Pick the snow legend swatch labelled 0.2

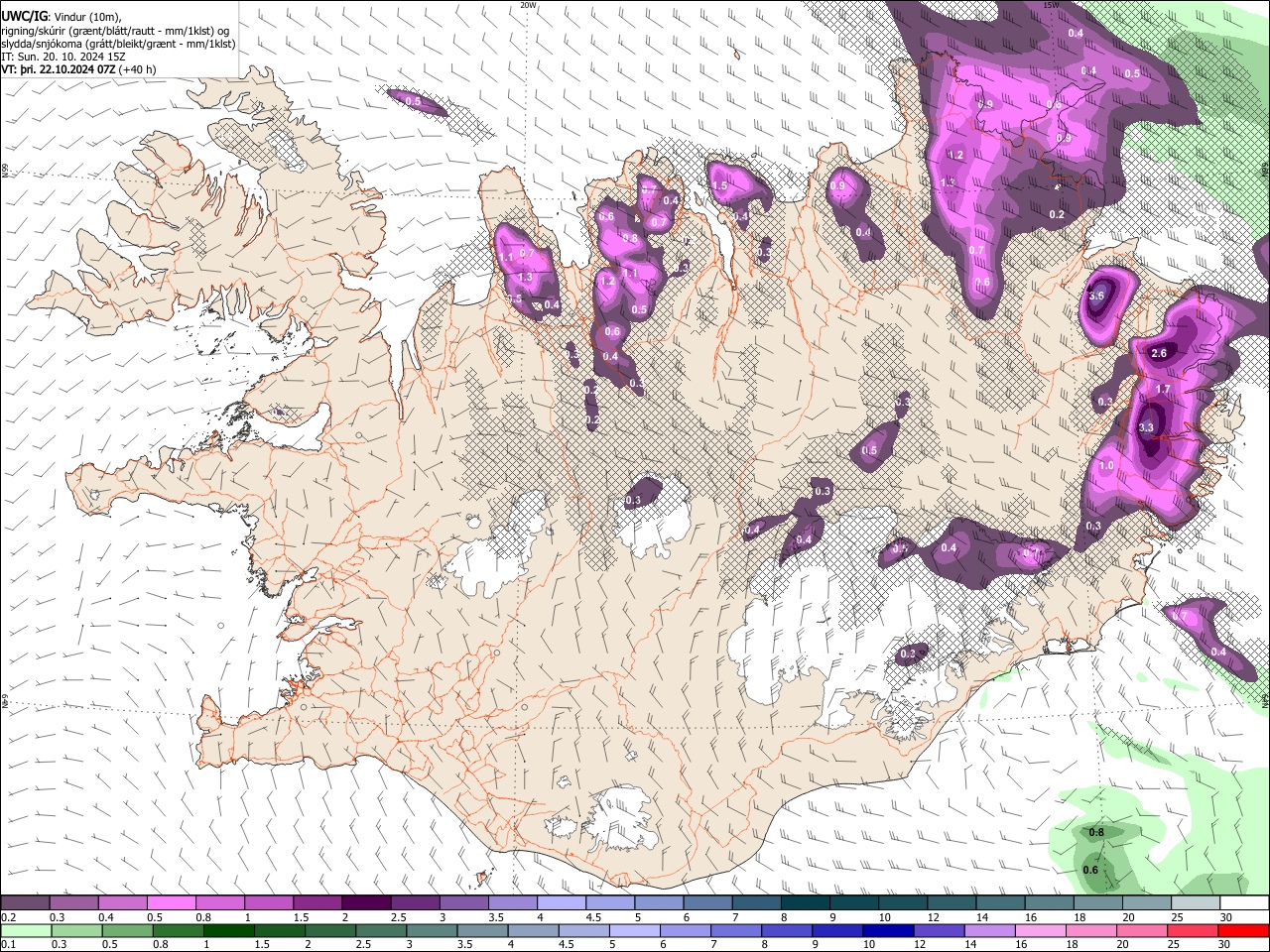click(x=25, y=903)
